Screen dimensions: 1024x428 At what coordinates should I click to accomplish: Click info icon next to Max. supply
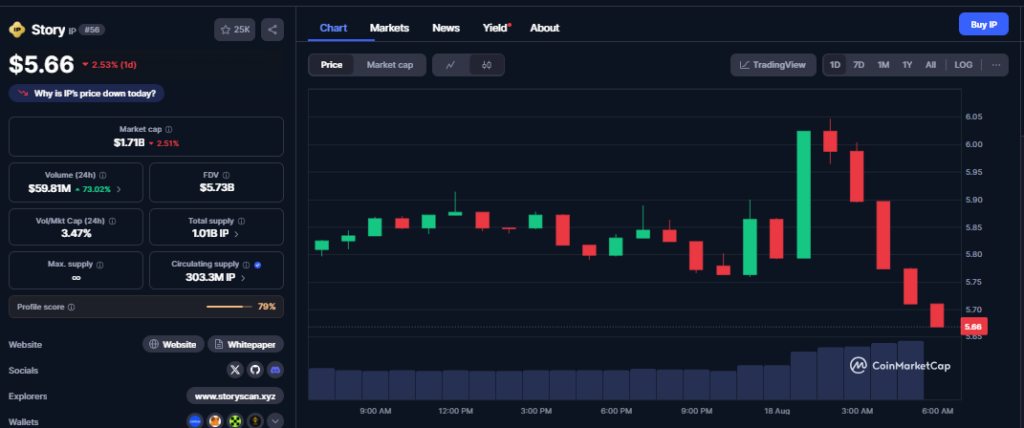tap(100, 265)
